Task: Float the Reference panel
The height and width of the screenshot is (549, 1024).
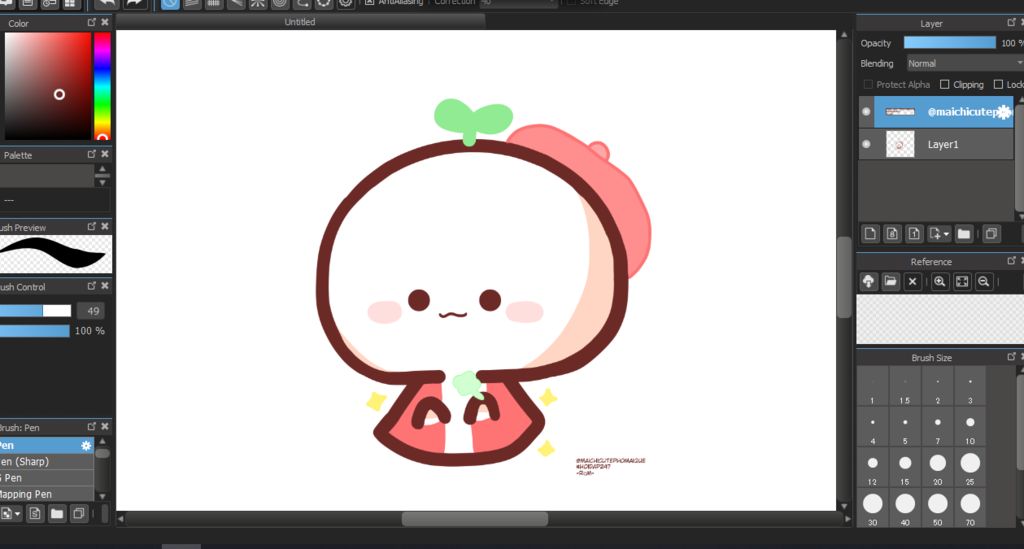Action: pyautogui.click(x=1012, y=260)
